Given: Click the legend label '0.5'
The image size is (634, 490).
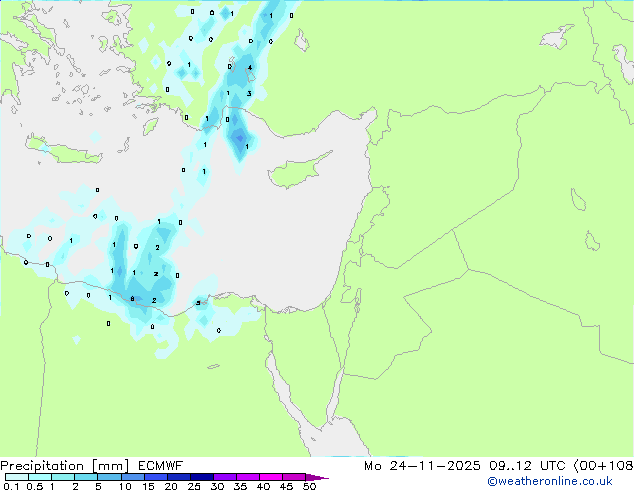Looking at the screenshot, I should [x=35, y=486].
